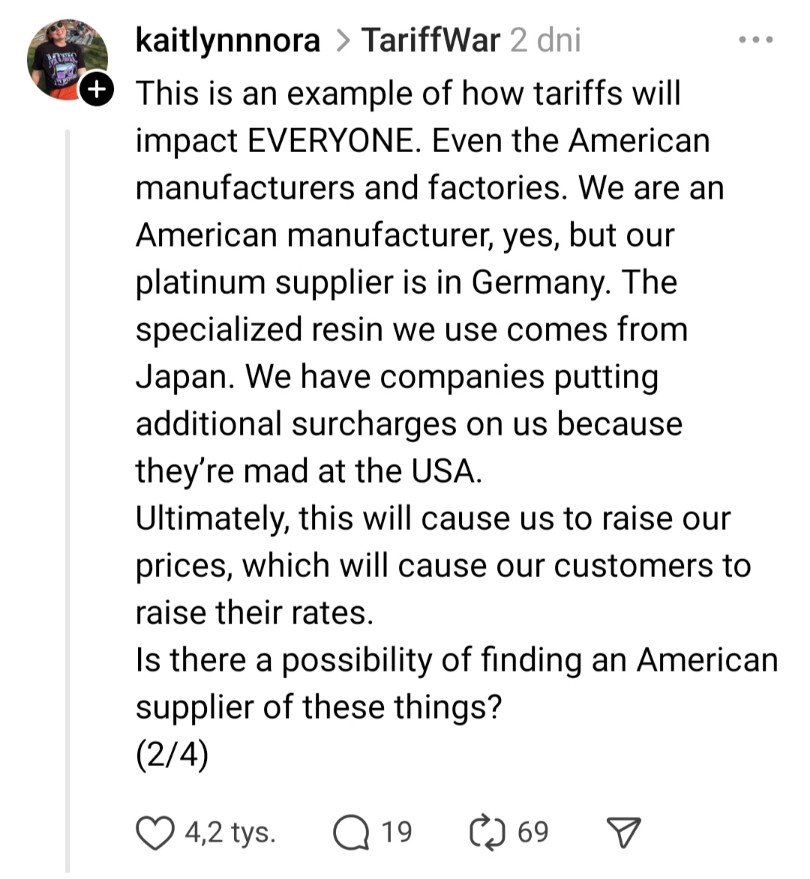Click the kaitlynnnora username

tap(228, 41)
